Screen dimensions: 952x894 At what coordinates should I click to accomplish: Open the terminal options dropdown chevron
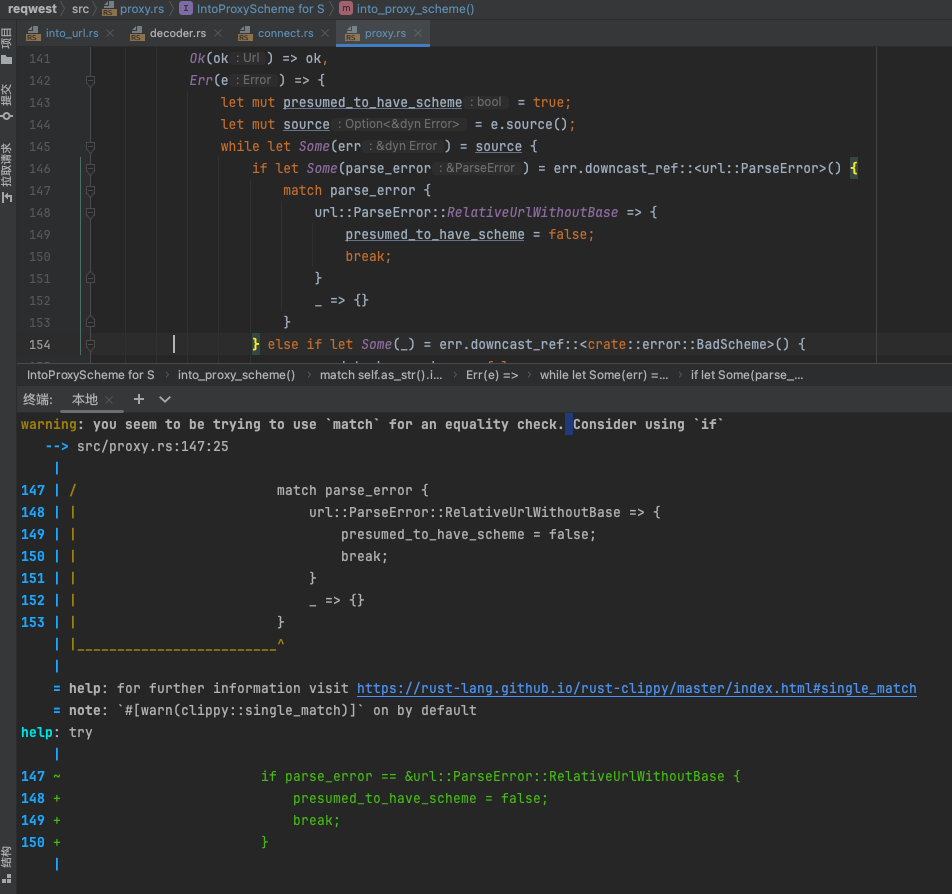pos(165,399)
